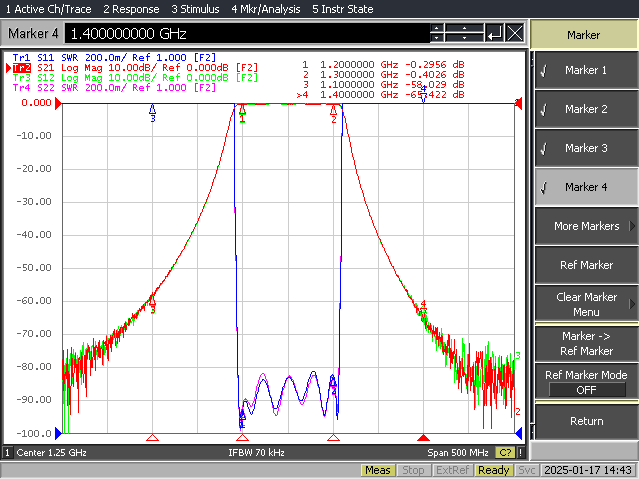Click the Marker softkey menu title
This screenshot has height=479, width=639.
pyautogui.click(x=584, y=35)
